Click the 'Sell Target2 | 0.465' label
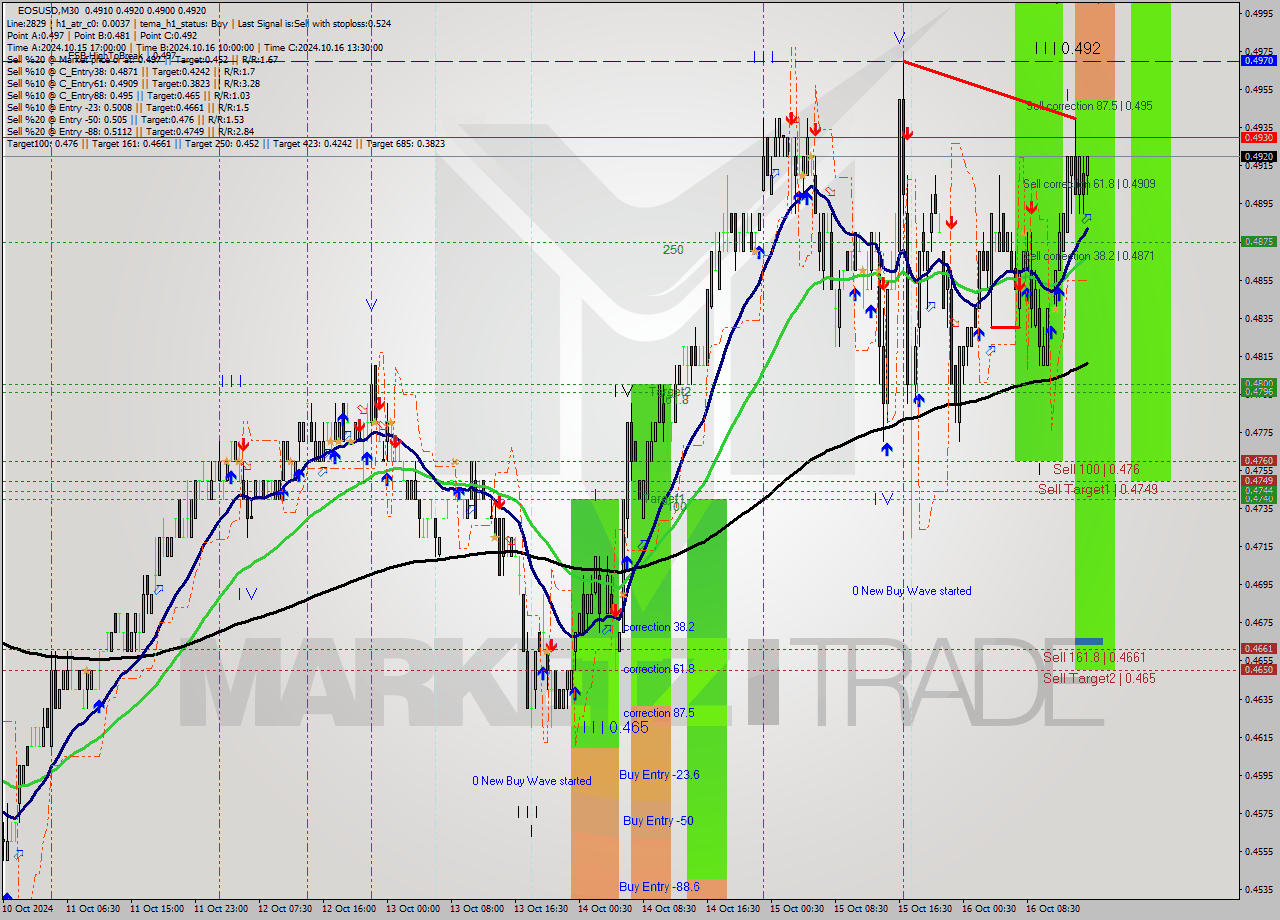 1099,678
